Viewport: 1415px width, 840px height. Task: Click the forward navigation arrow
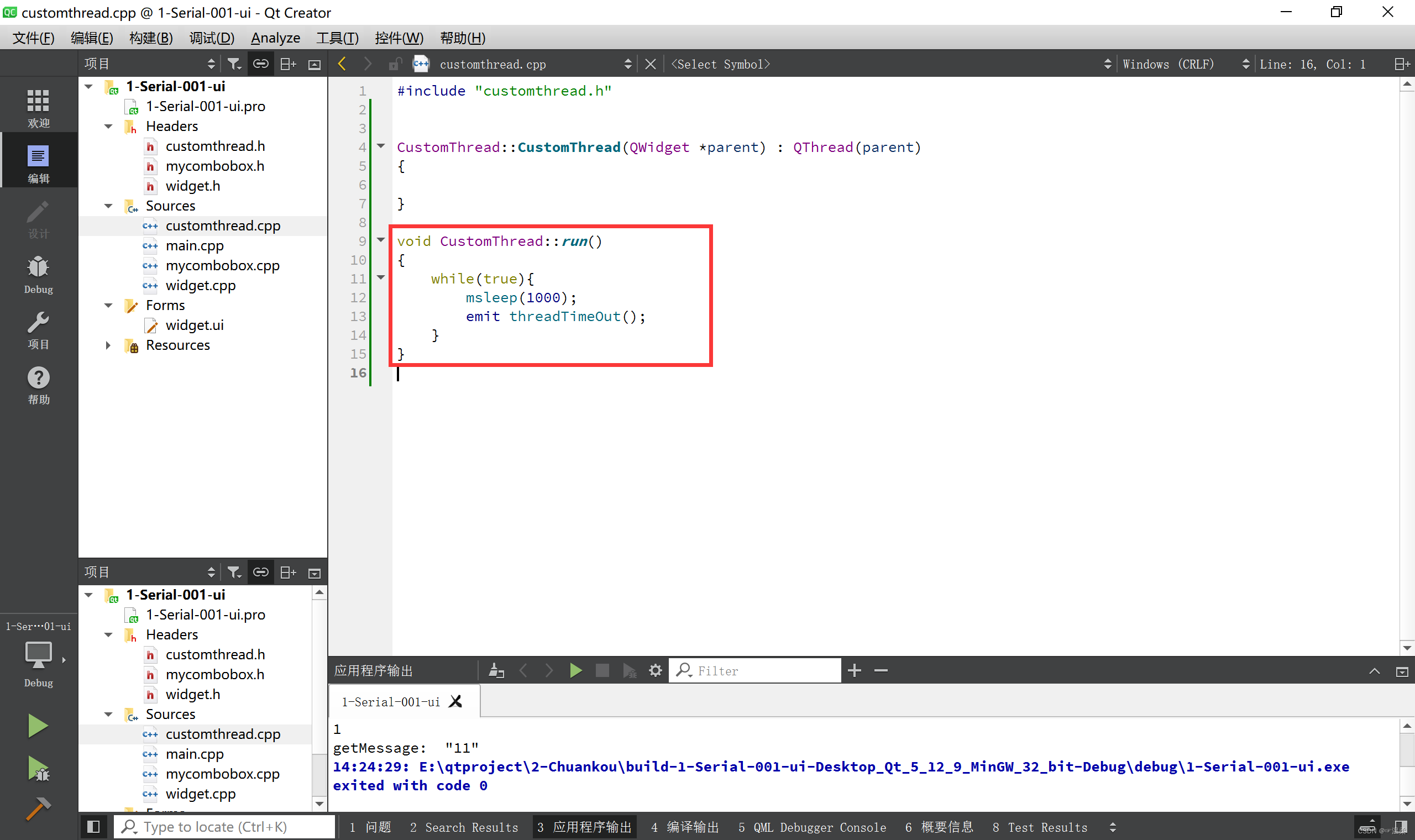367,63
